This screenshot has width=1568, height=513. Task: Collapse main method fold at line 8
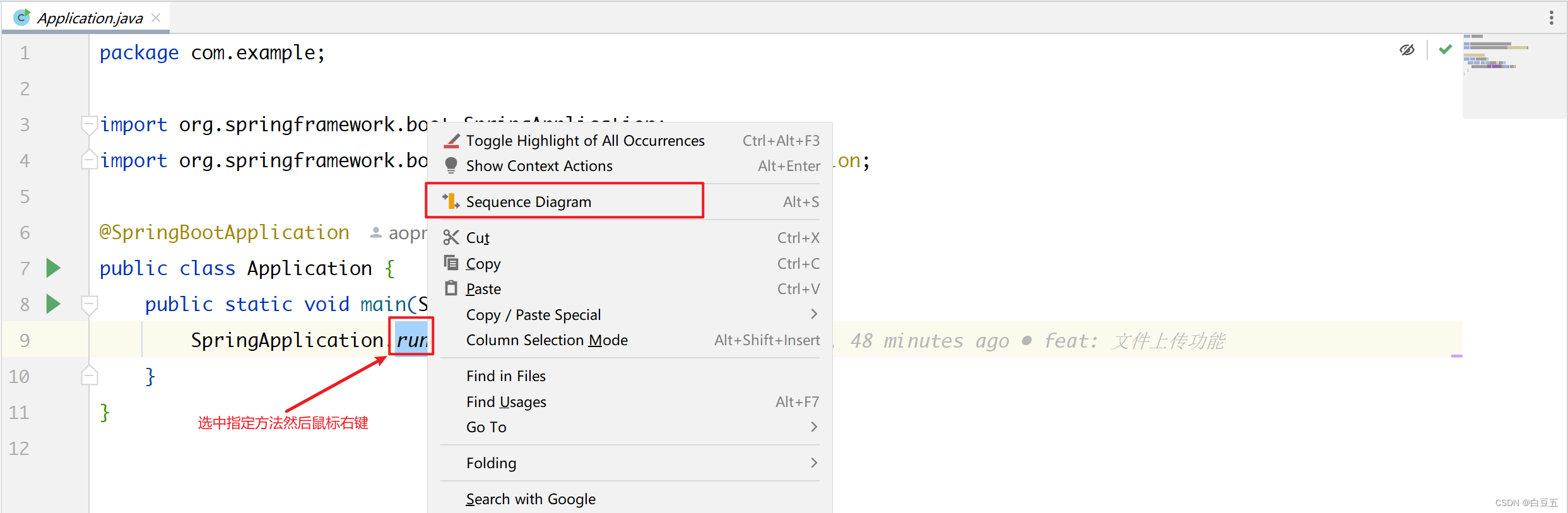pyautogui.click(x=90, y=305)
